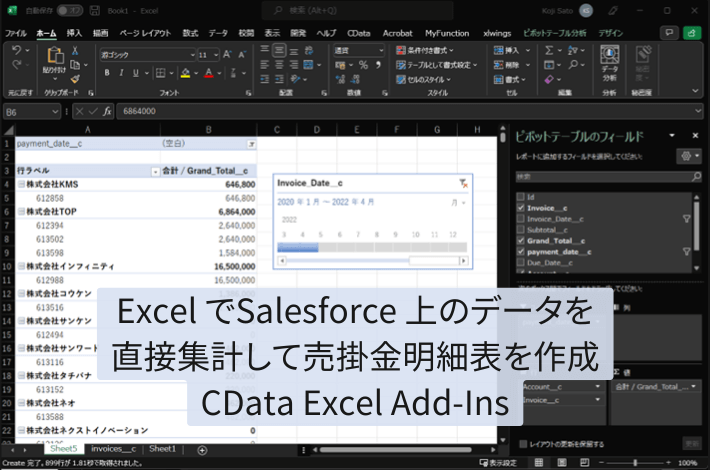This screenshot has width=710, height=470.
Task: Clear filter on Invoice_Date__c timeline
Action: point(463,183)
